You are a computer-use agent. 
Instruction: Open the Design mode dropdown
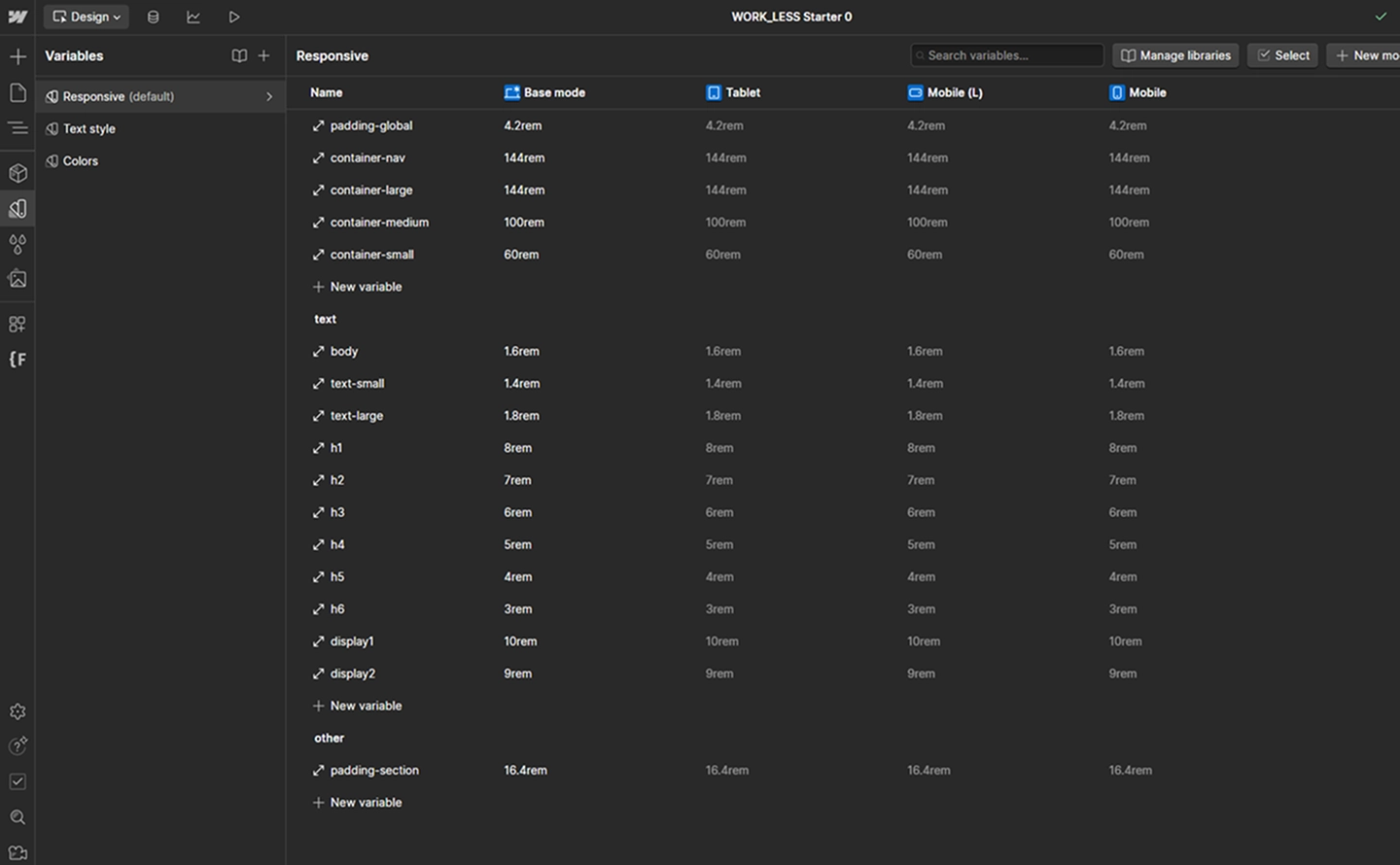tap(86, 17)
